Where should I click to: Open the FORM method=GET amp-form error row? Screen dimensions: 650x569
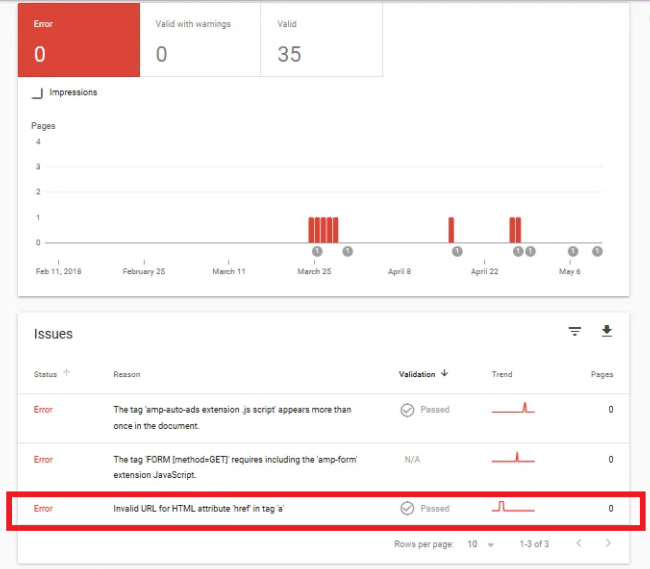pos(323,467)
